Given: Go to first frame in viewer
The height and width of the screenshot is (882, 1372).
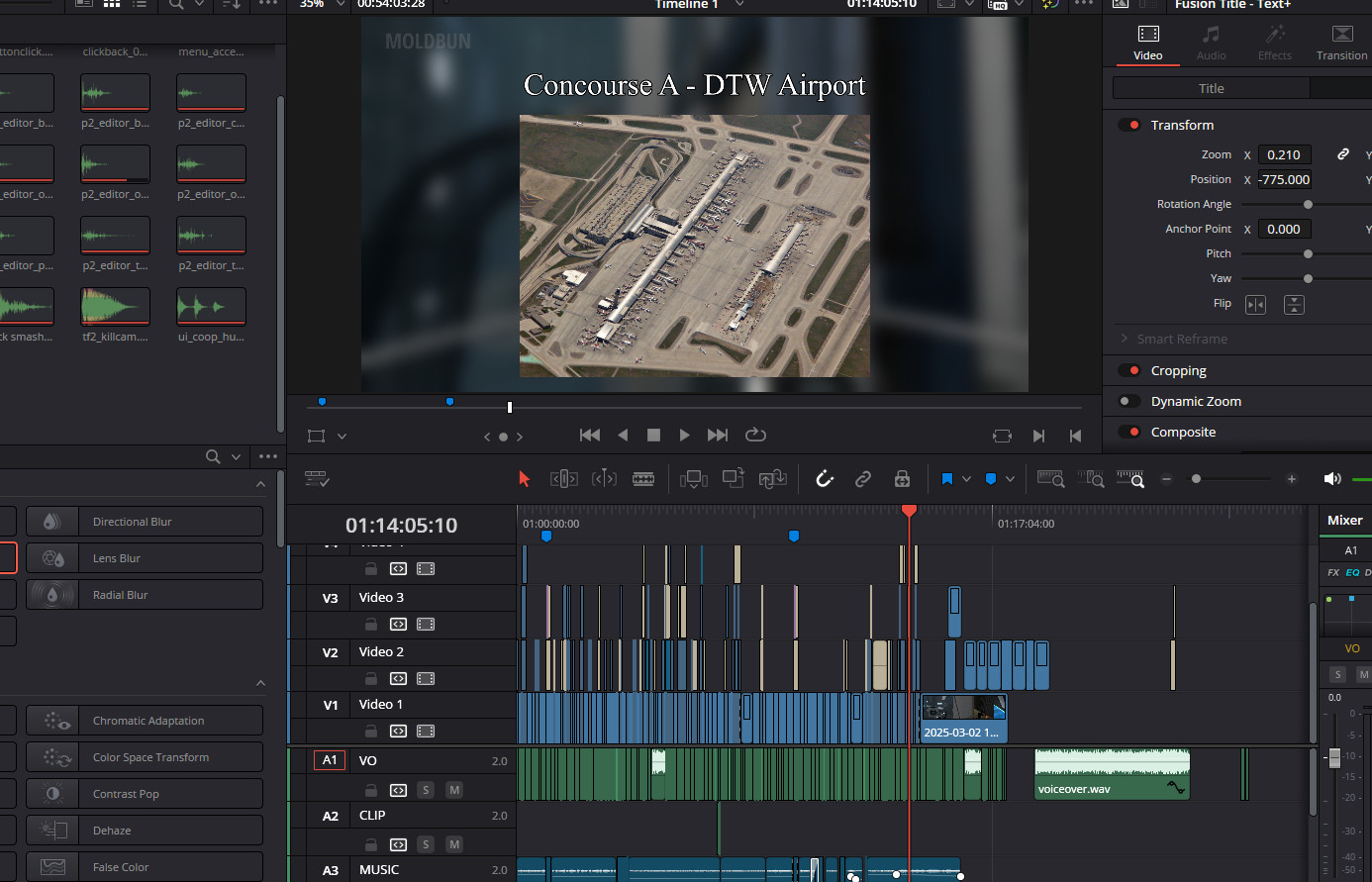Looking at the screenshot, I should (x=590, y=435).
